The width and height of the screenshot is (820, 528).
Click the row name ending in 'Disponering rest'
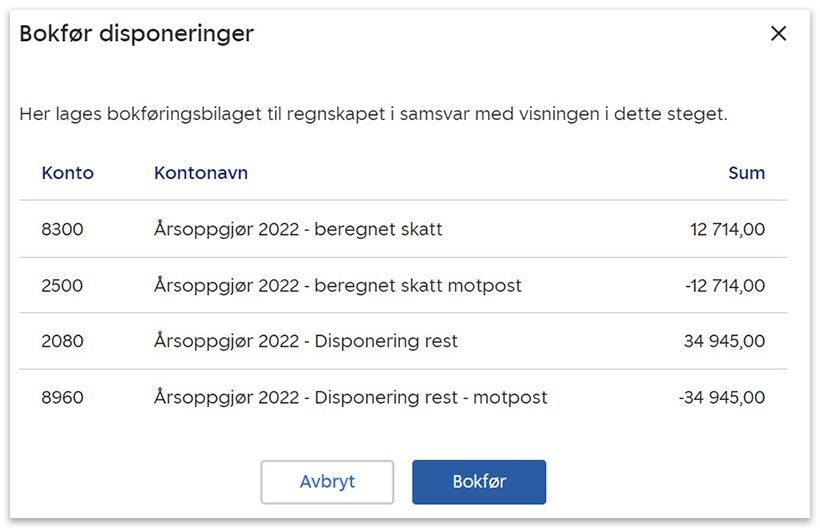coord(306,342)
